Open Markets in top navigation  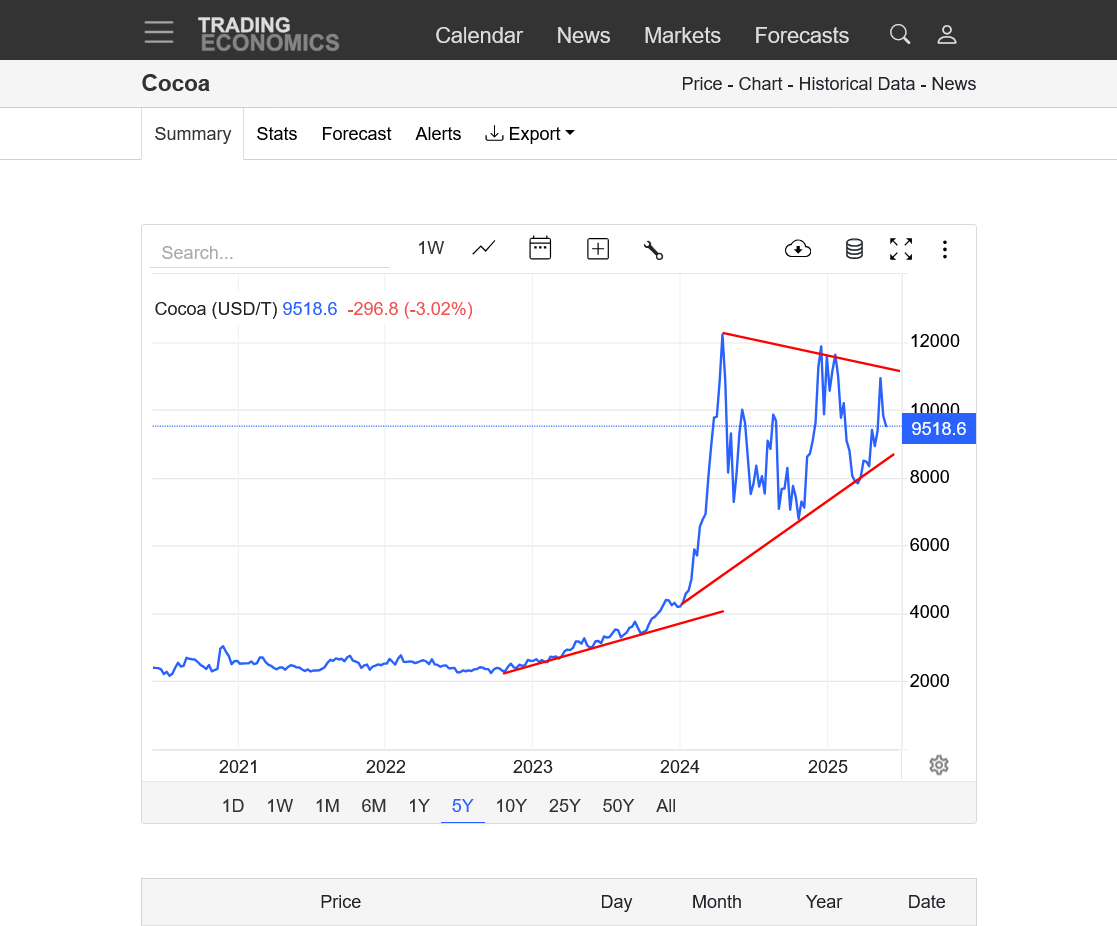(x=682, y=35)
